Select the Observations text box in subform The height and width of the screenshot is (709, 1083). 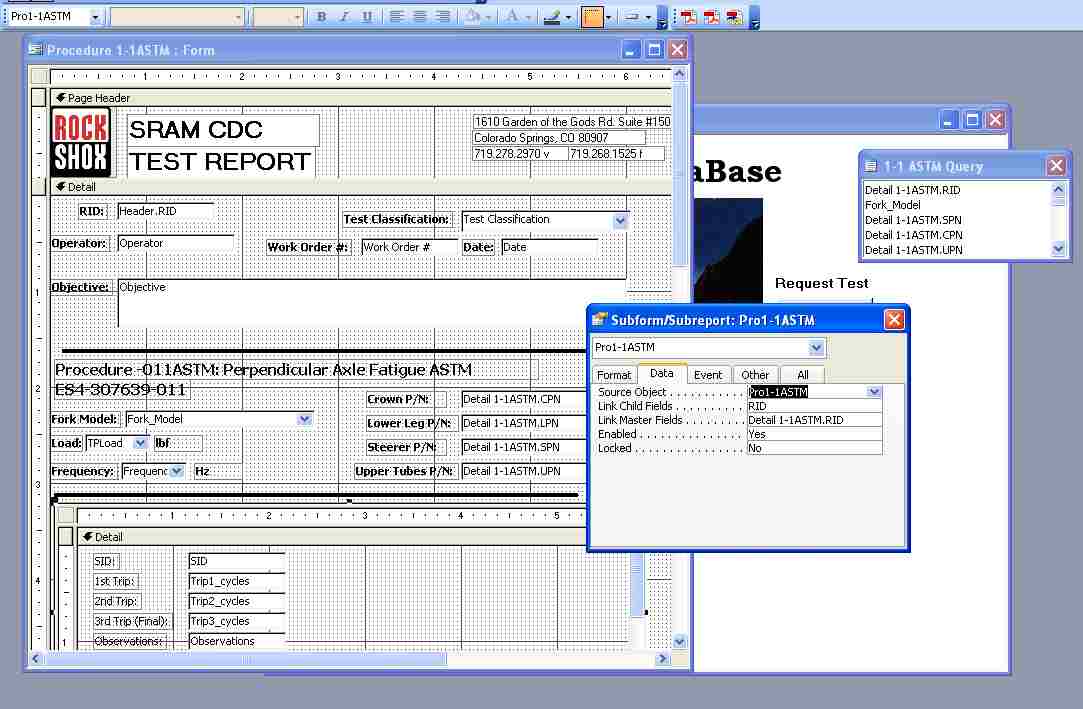(x=236, y=641)
